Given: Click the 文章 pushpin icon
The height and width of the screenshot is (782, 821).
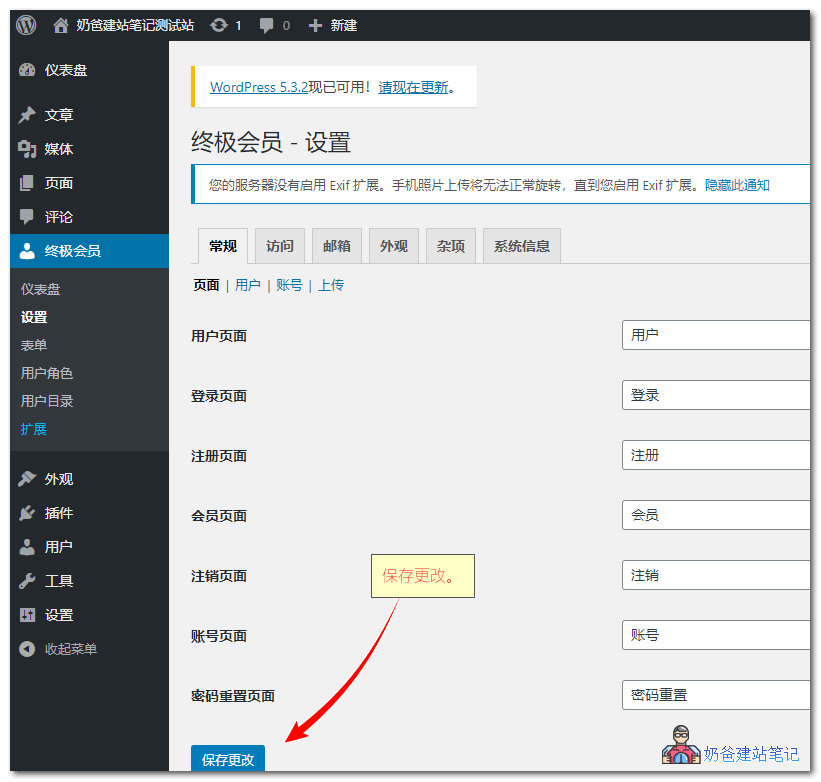Looking at the screenshot, I should 27,115.
